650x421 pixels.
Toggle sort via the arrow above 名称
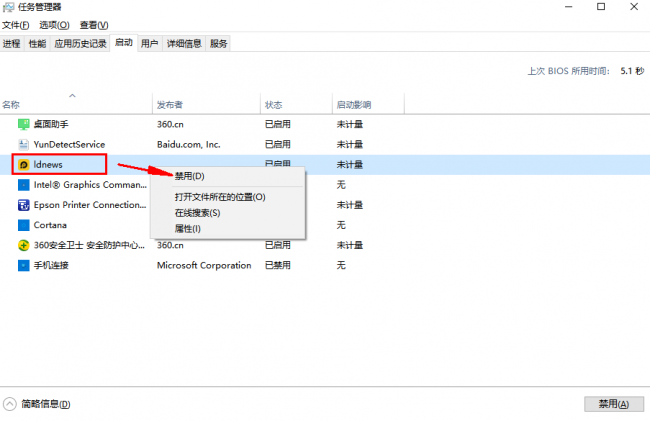[x=72, y=96]
